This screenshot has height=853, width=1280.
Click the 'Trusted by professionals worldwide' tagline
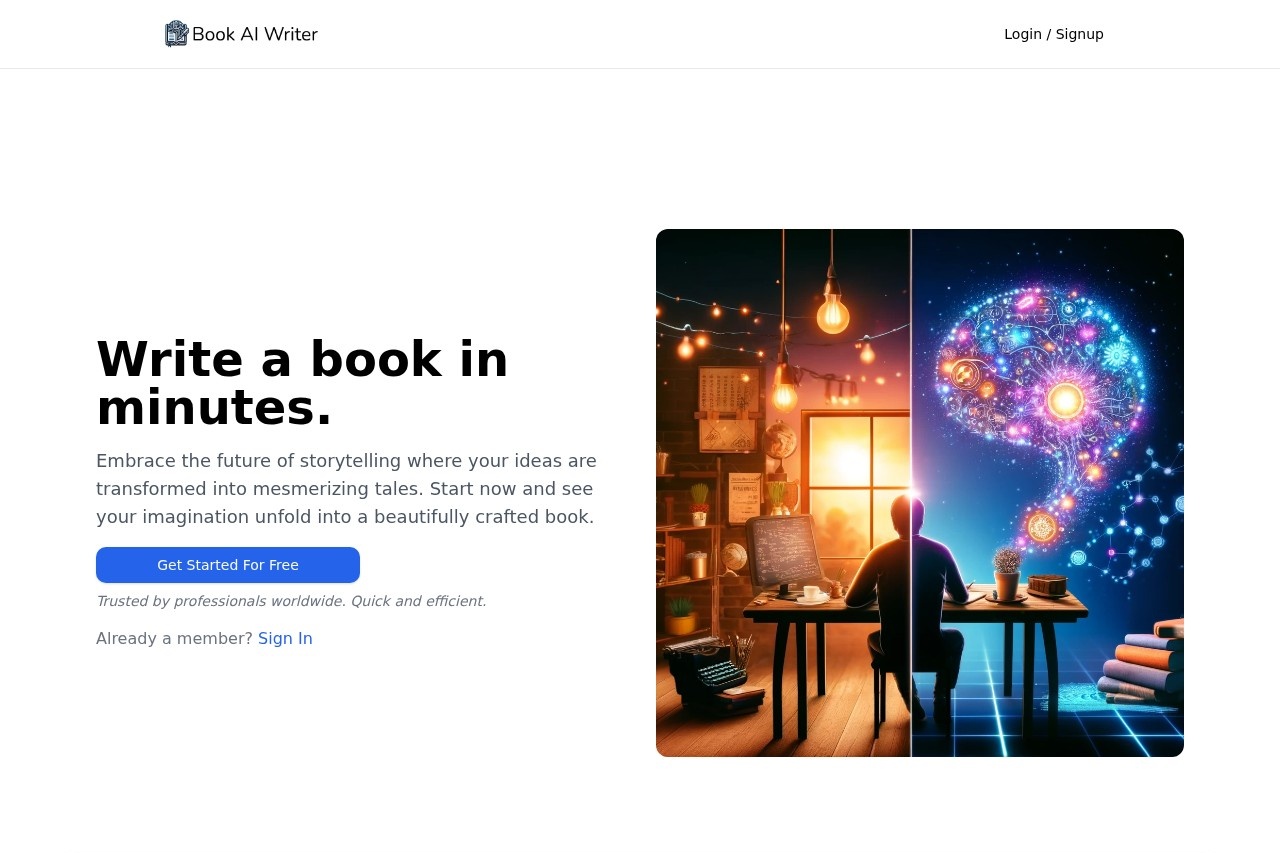291,601
